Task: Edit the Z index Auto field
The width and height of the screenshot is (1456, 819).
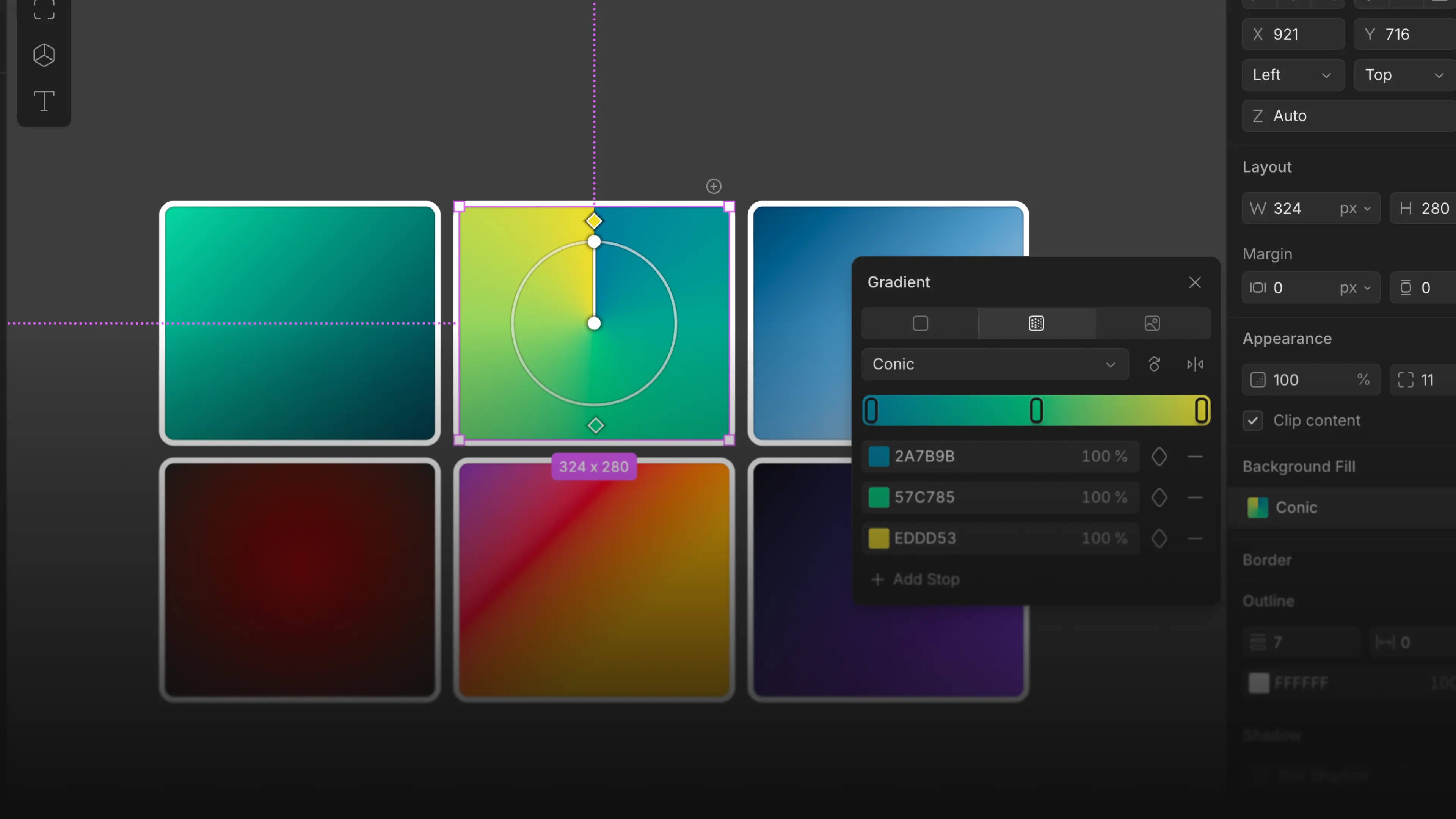Action: [x=1349, y=116]
